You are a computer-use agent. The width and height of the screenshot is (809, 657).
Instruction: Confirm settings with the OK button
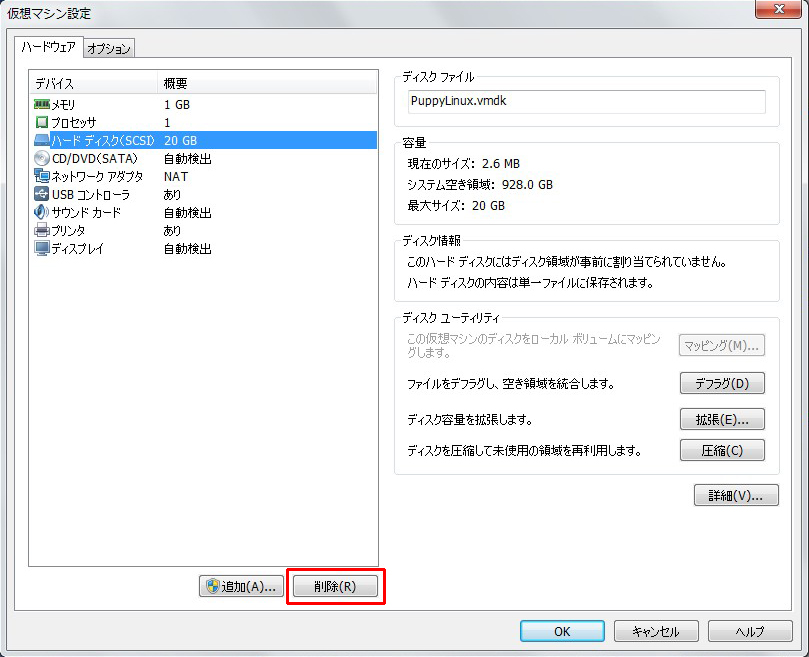click(561, 631)
